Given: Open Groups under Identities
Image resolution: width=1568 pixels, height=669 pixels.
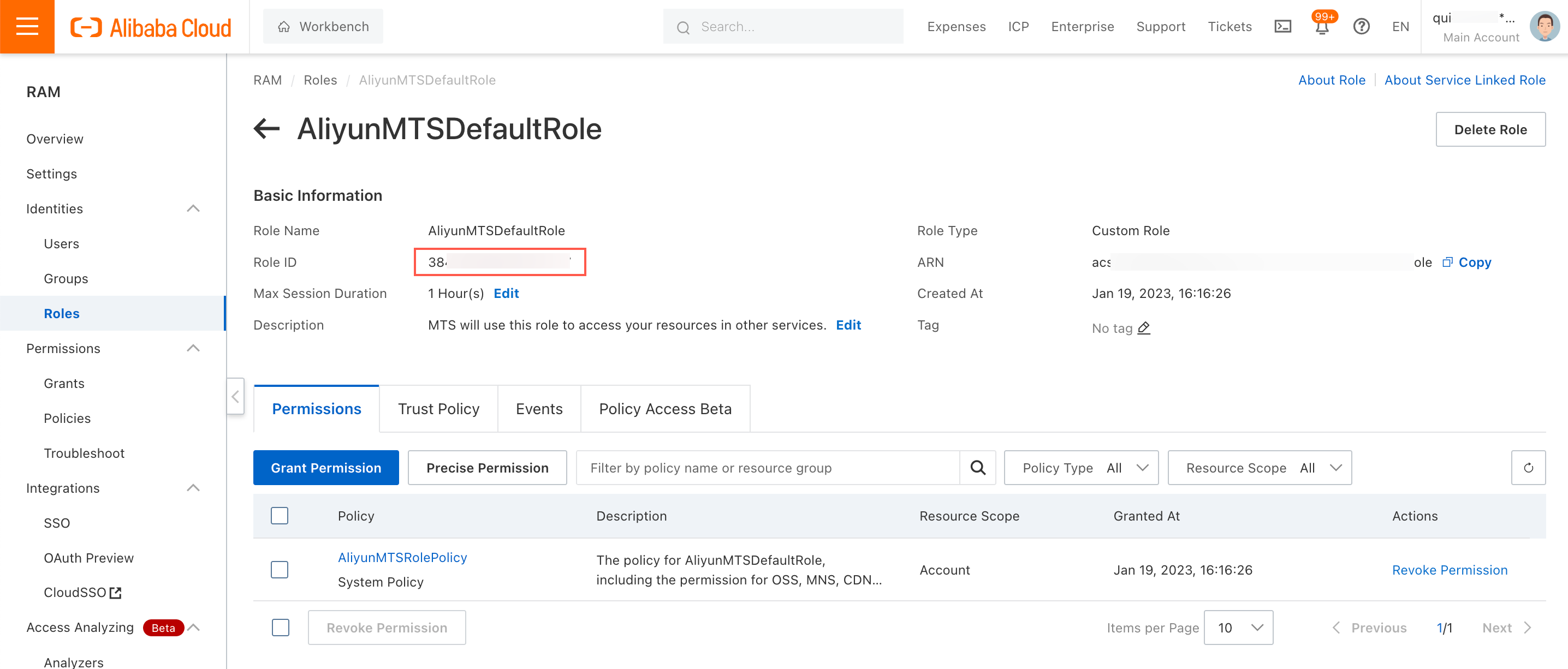Looking at the screenshot, I should [66, 278].
